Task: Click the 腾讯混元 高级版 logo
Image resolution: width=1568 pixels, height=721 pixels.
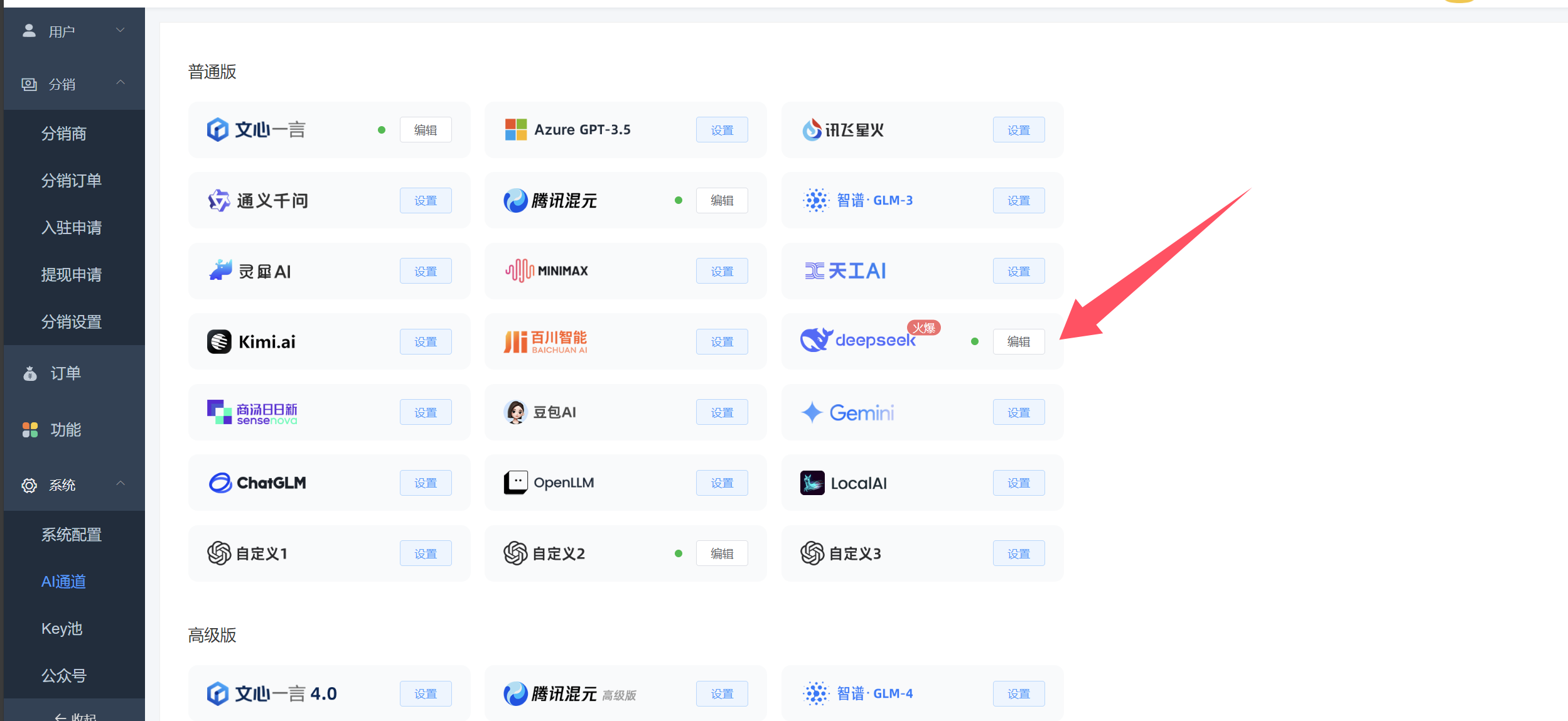Action: tap(515, 693)
